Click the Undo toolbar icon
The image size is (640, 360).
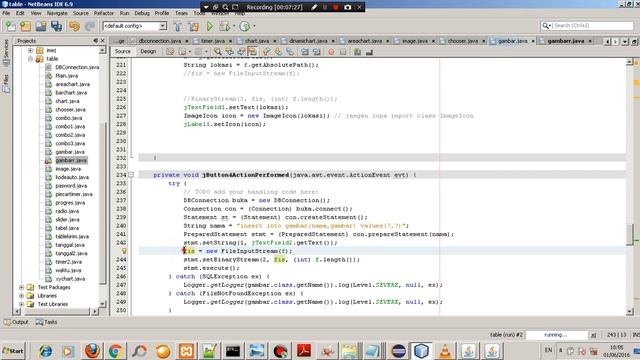point(74,26)
